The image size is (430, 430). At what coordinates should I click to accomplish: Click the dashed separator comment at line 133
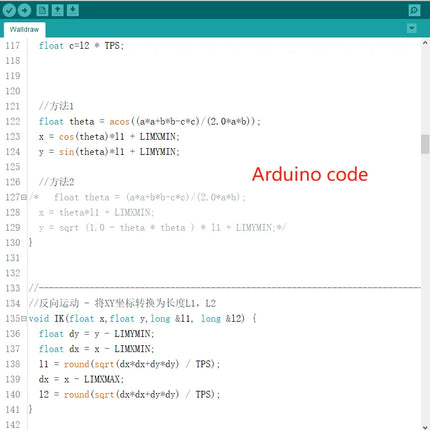(x=225, y=288)
